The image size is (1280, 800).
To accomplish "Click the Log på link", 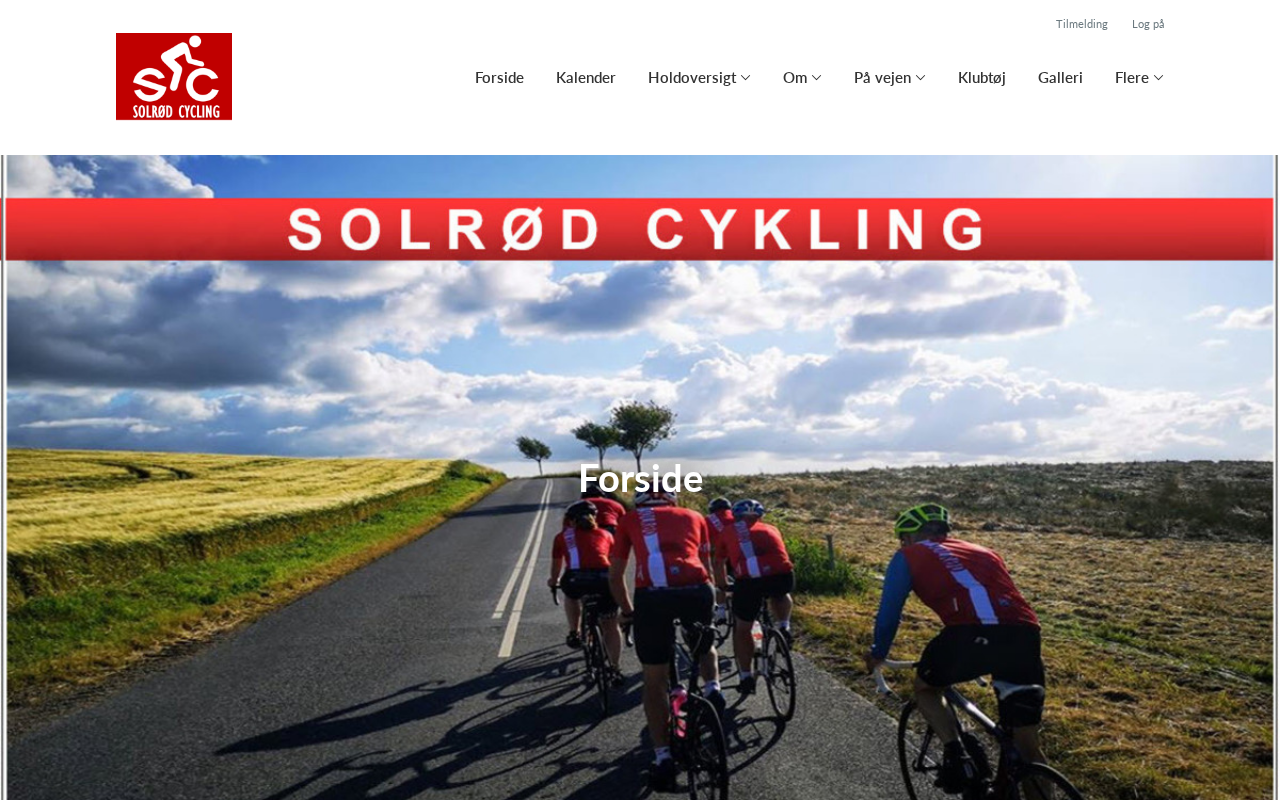I will [1148, 24].
